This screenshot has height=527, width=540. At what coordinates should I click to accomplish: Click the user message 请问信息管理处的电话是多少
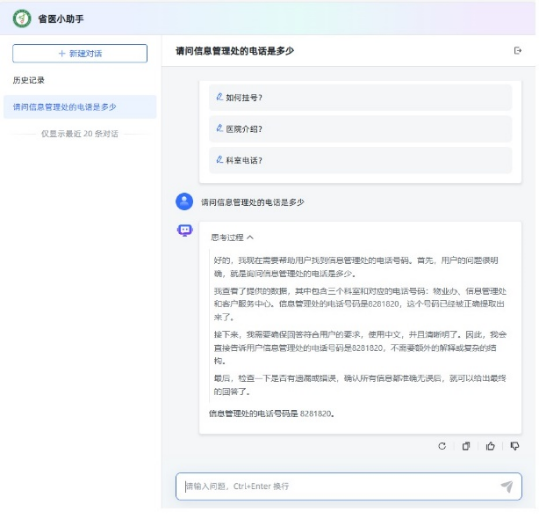(253, 202)
